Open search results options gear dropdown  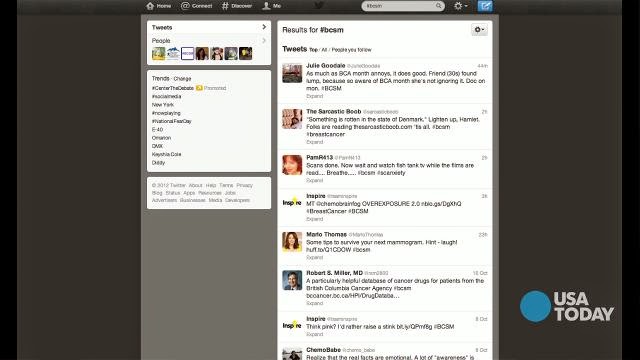coord(479,30)
